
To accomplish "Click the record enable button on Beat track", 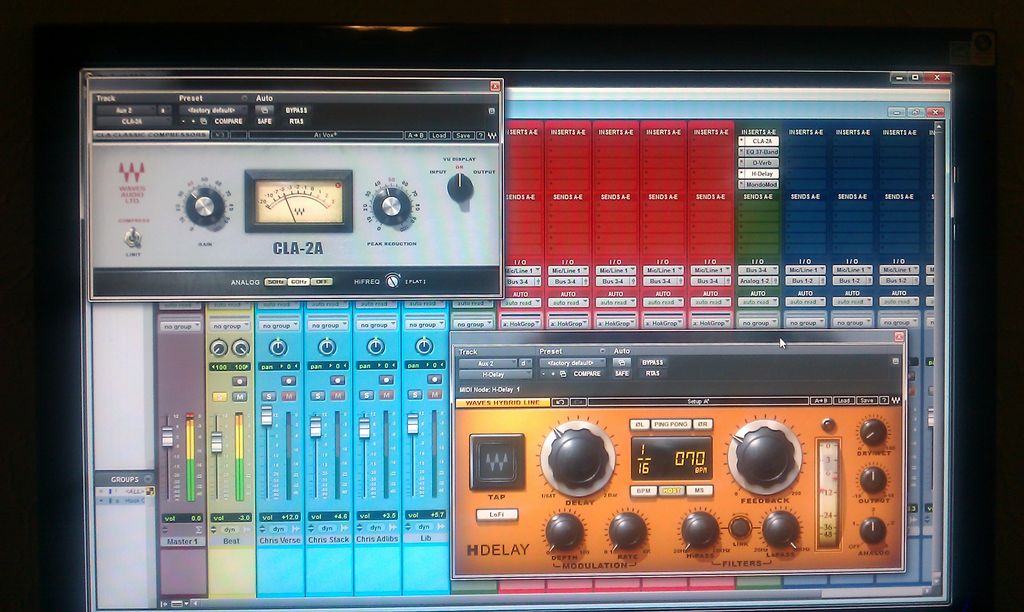I will tap(240, 381).
